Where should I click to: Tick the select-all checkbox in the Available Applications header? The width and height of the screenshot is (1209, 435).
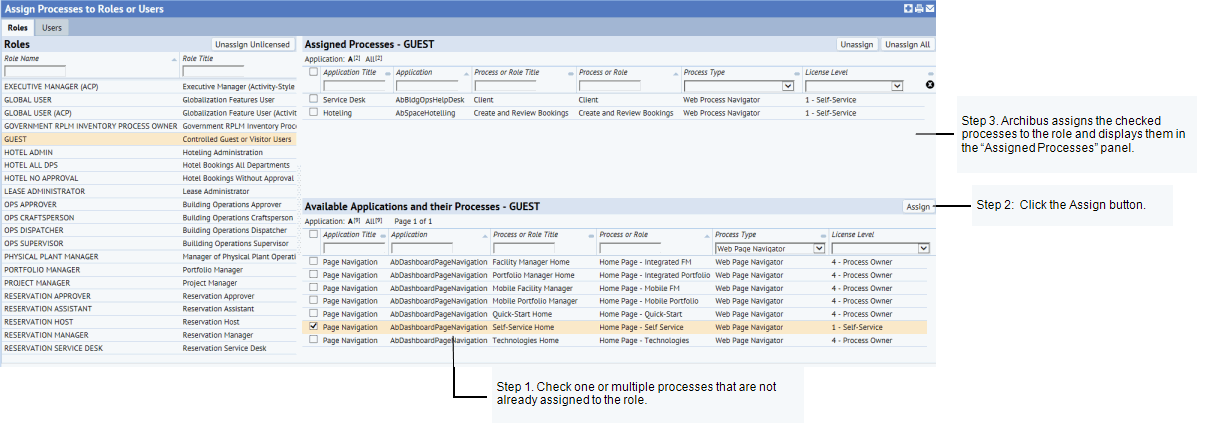click(x=313, y=234)
